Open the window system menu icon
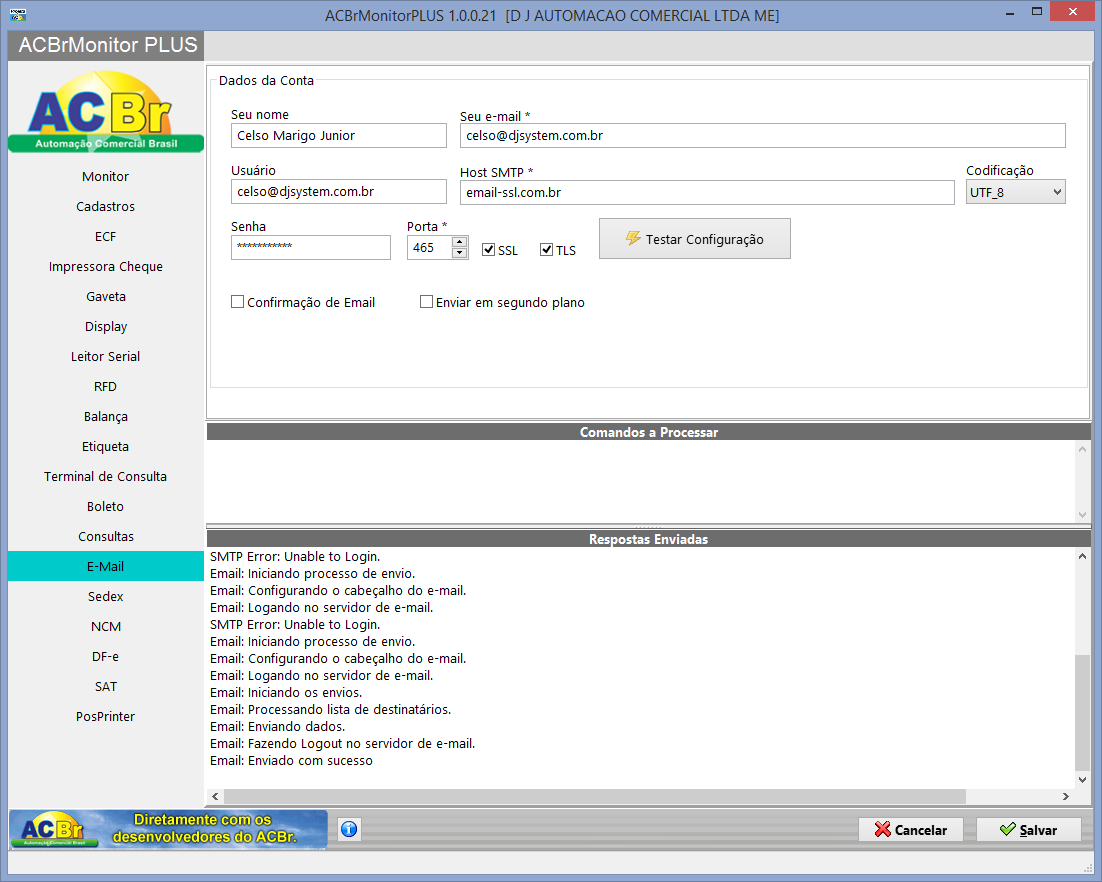The width and height of the screenshot is (1102, 882). tap(18, 15)
